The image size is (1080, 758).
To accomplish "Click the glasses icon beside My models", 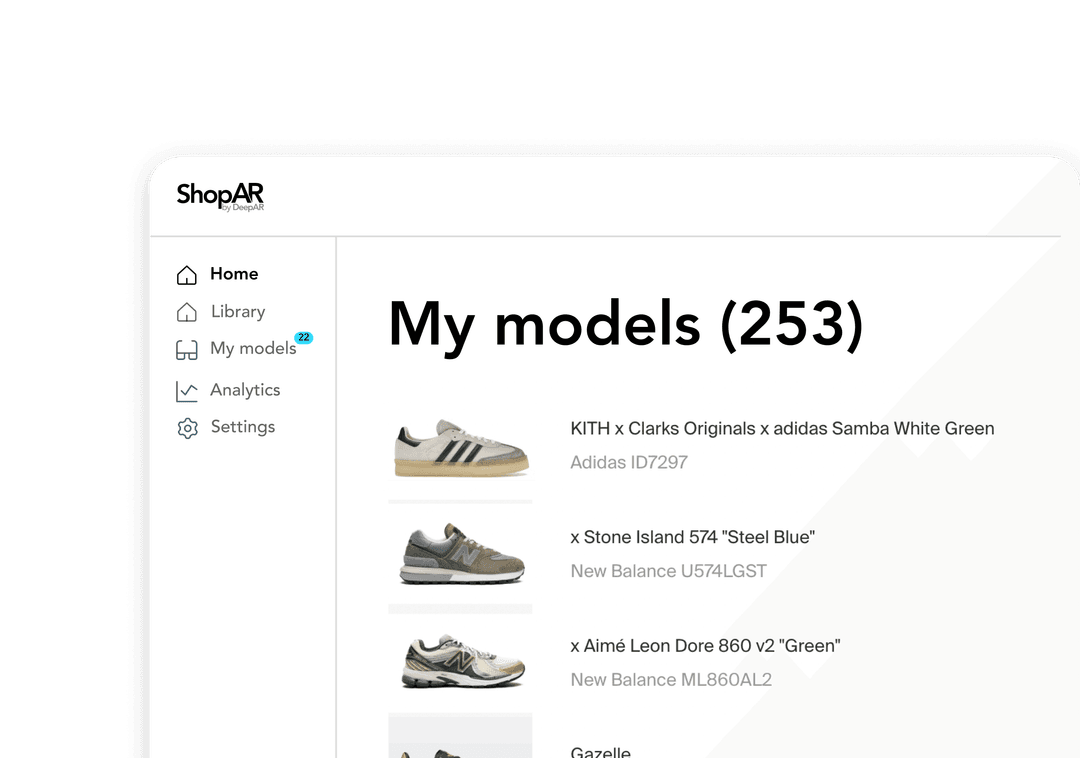I will [x=187, y=350].
